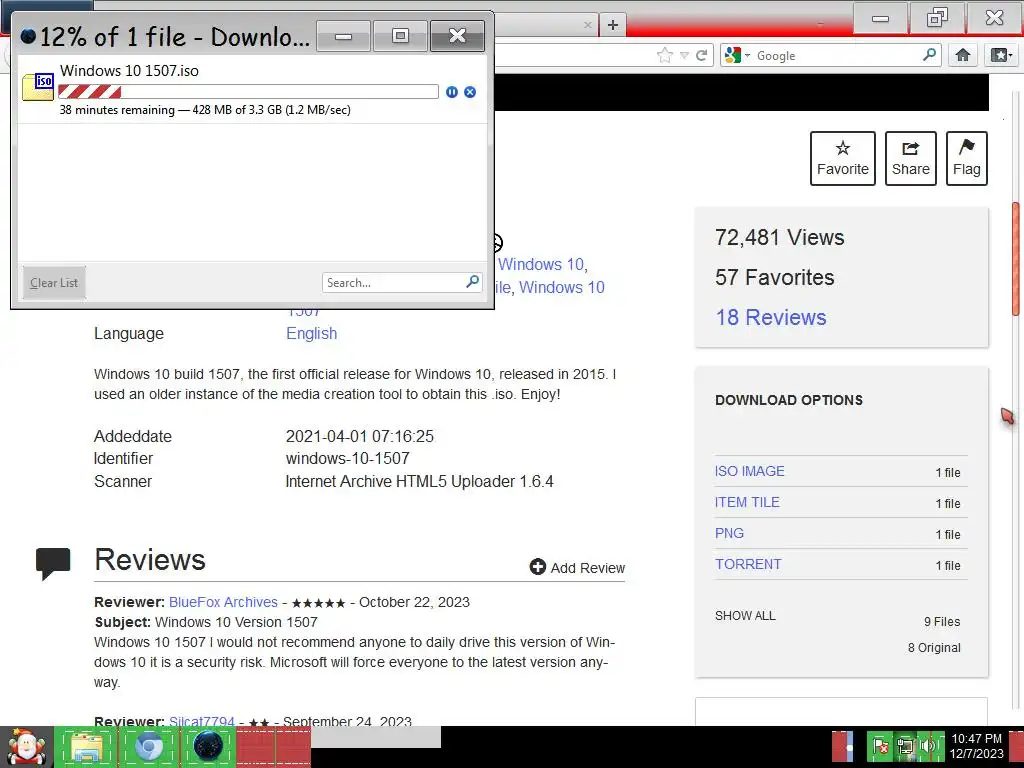Click SHOW ALL download files
Viewport: 1024px width, 768px height.
point(745,616)
